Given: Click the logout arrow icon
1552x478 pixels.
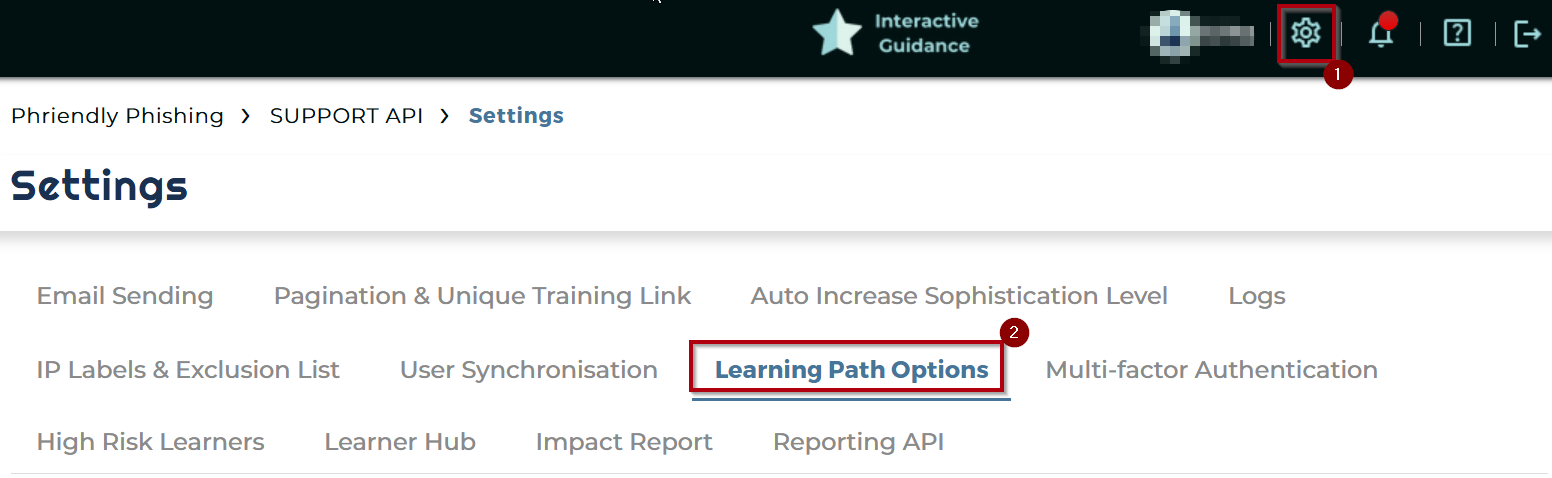Looking at the screenshot, I should (1528, 33).
